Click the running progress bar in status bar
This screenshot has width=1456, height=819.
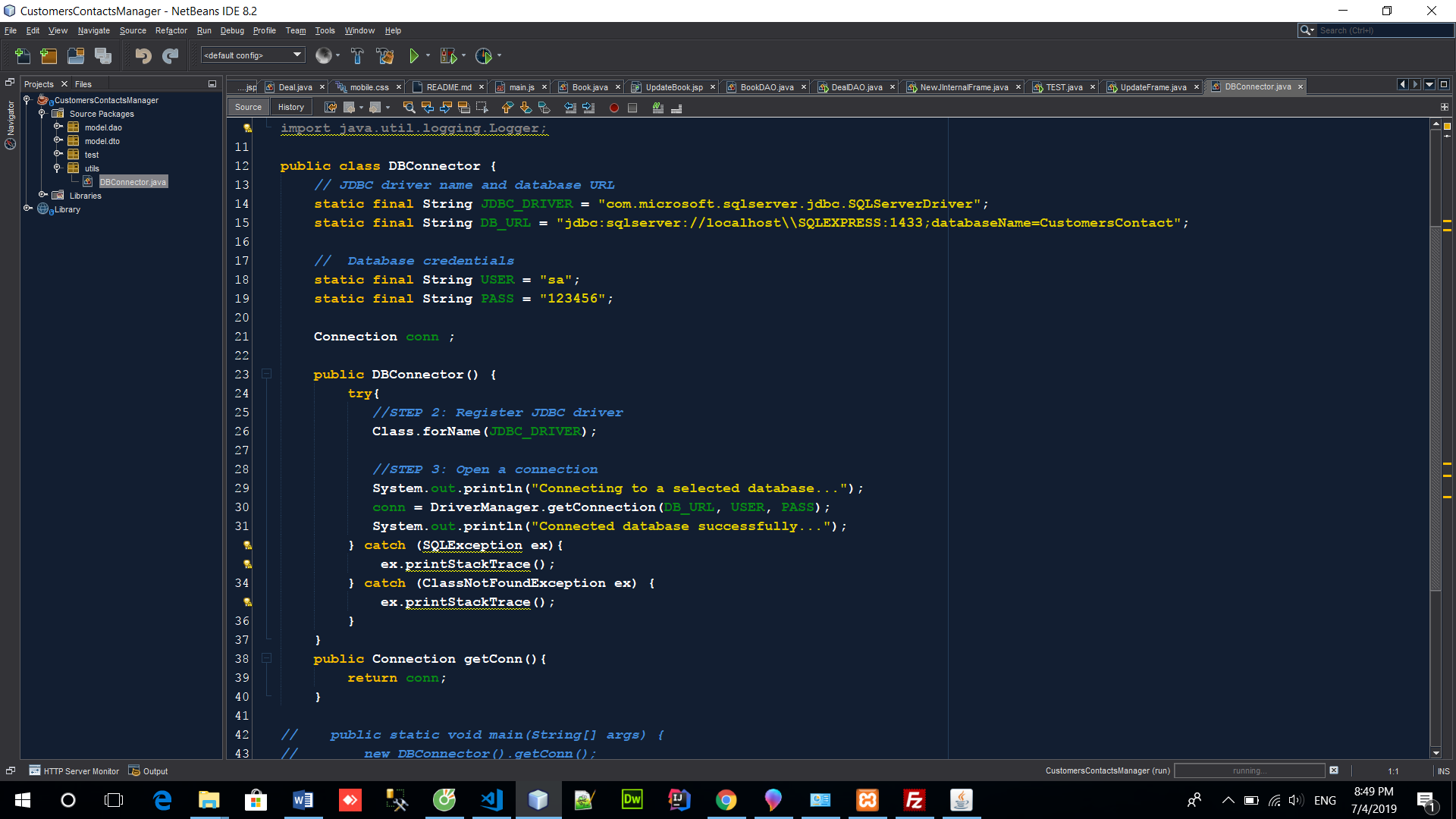click(1249, 770)
